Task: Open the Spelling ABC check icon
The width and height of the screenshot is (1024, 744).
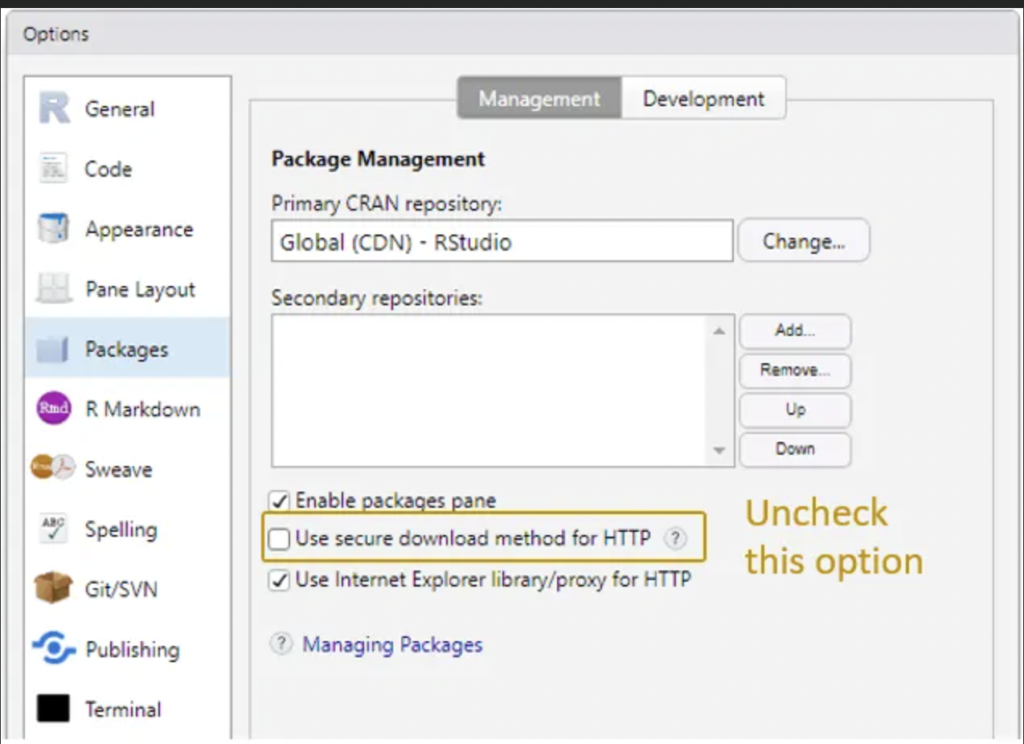Action: [53, 528]
